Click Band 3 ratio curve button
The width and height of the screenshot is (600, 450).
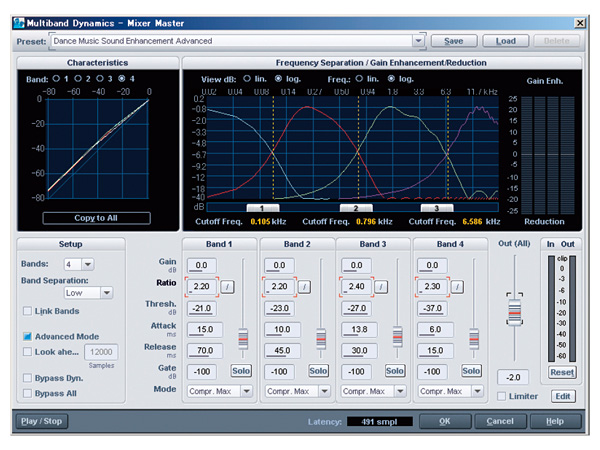(381, 287)
